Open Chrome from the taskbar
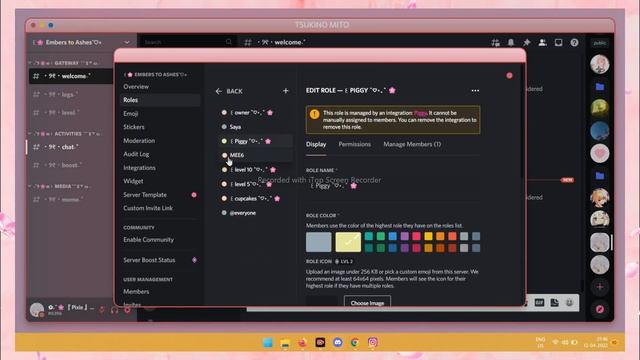Viewport: 640px width, 360px height. [x=355, y=342]
